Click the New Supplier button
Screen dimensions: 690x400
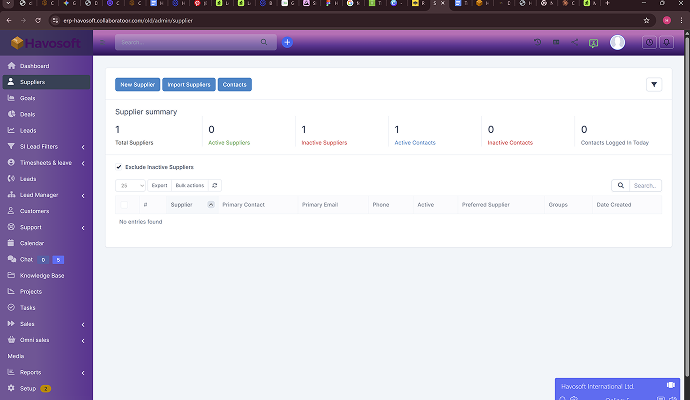pyautogui.click(x=137, y=85)
